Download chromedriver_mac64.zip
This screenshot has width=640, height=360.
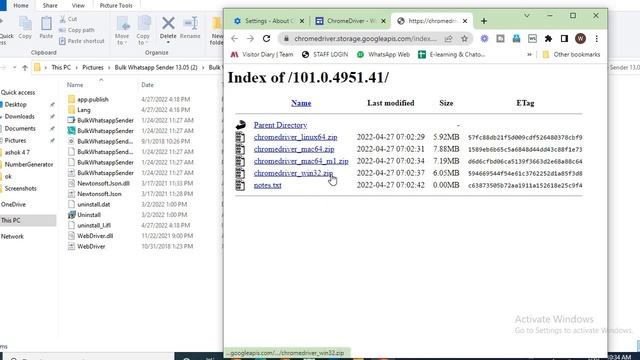pyautogui.click(x=294, y=149)
